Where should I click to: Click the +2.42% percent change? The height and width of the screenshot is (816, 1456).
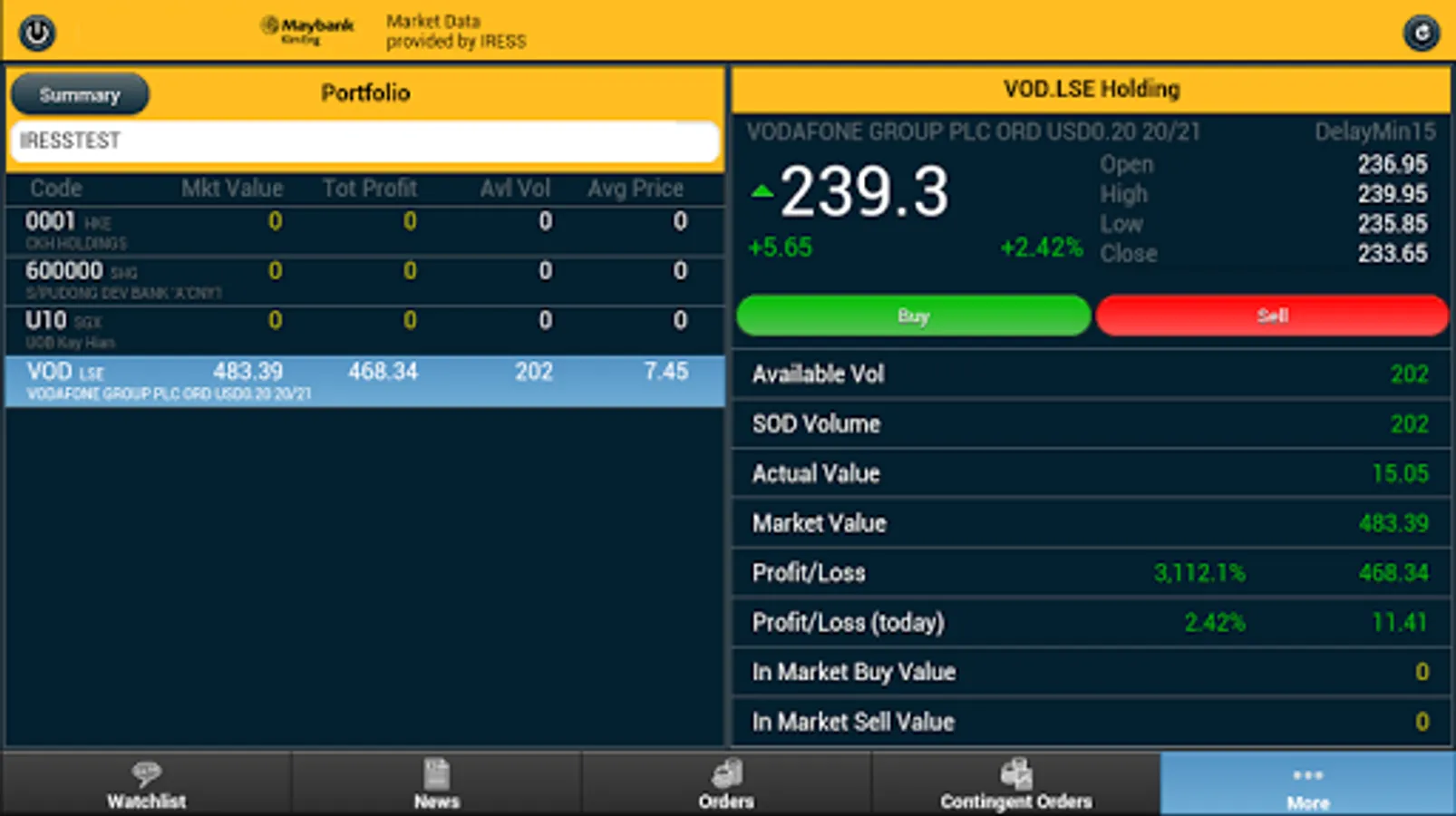tap(1042, 248)
